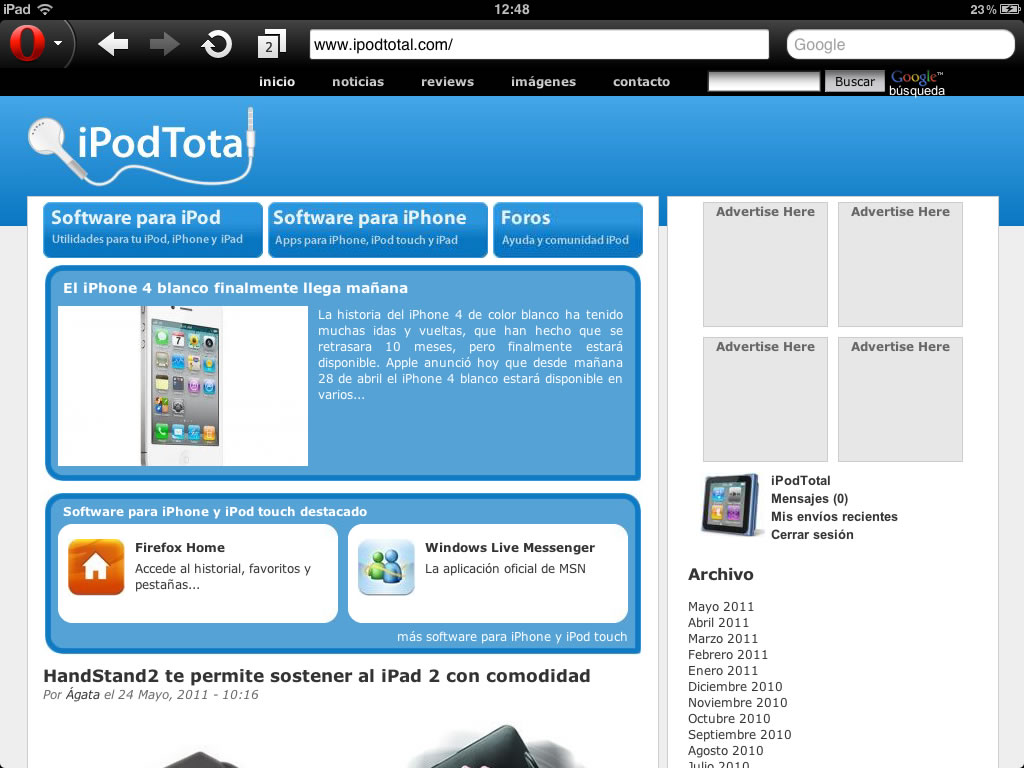Open the Abril 2011 archive
Screen dimensions: 1024x768
point(718,622)
